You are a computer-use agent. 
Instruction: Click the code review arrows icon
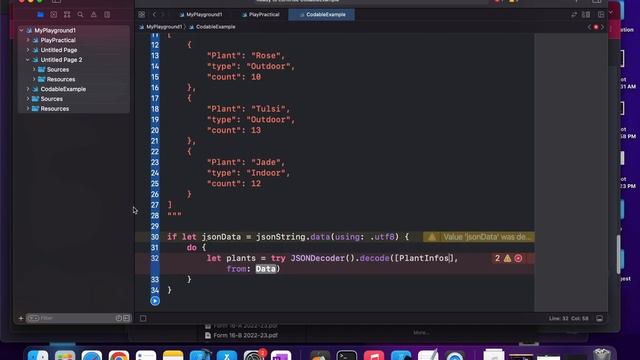574,15
